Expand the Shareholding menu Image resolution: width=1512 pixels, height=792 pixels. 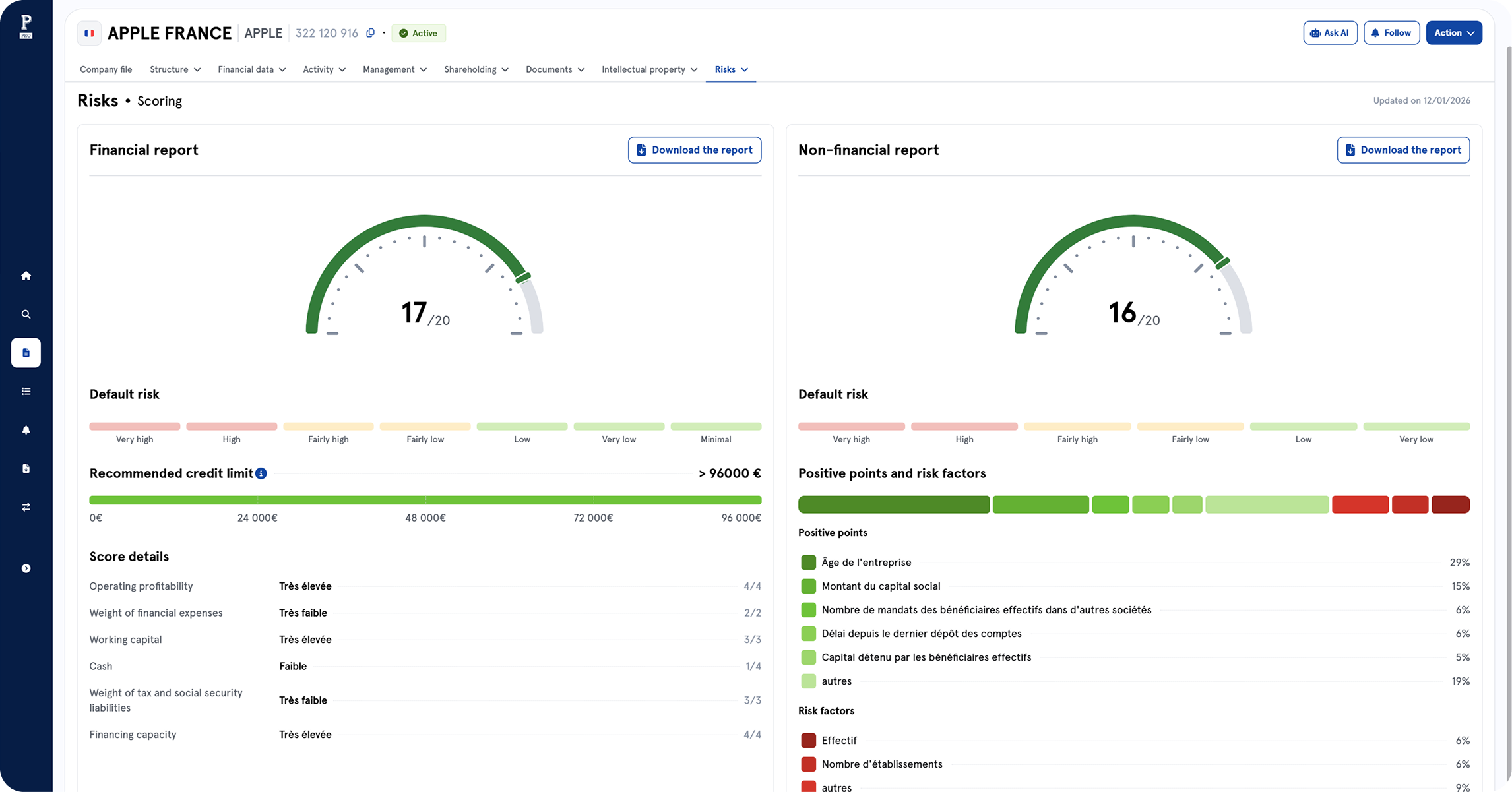coord(476,69)
